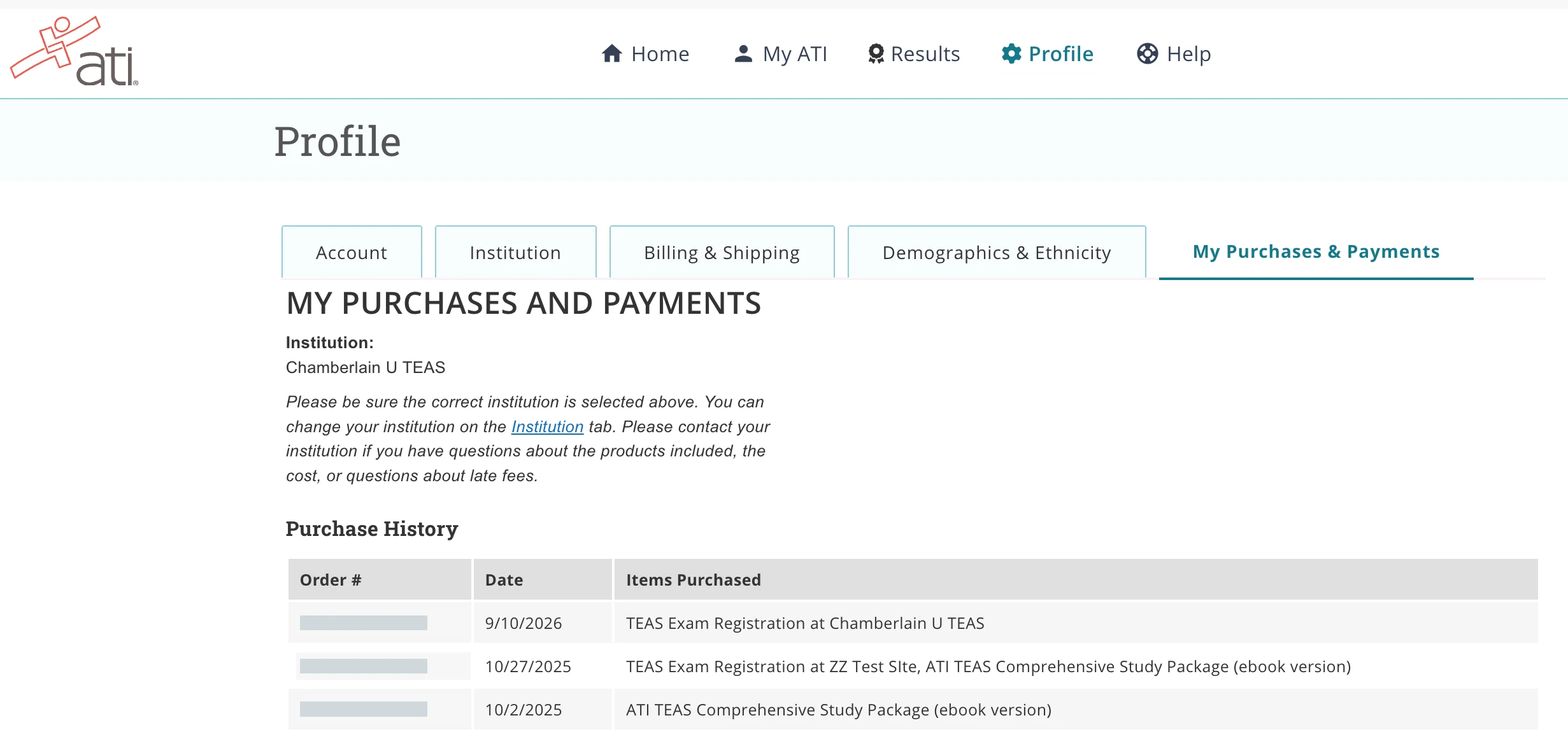The height and width of the screenshot is (732, 1568).
Task: Click the My Purchases and Payments heading
Action: 524,303
